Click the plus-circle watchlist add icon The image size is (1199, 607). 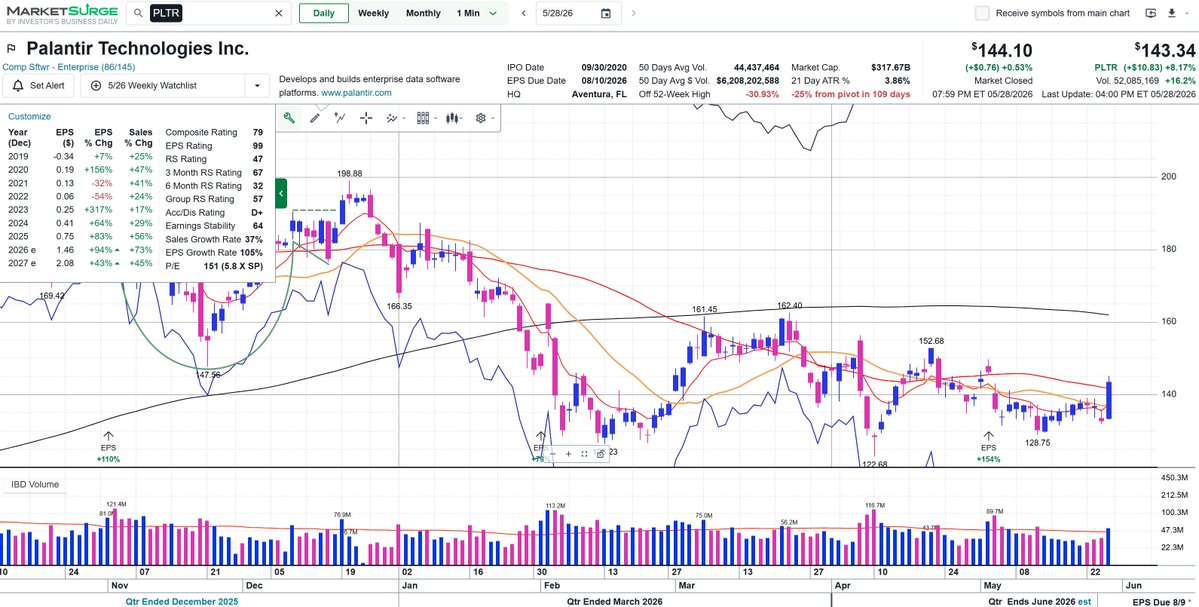pos(96,86)
